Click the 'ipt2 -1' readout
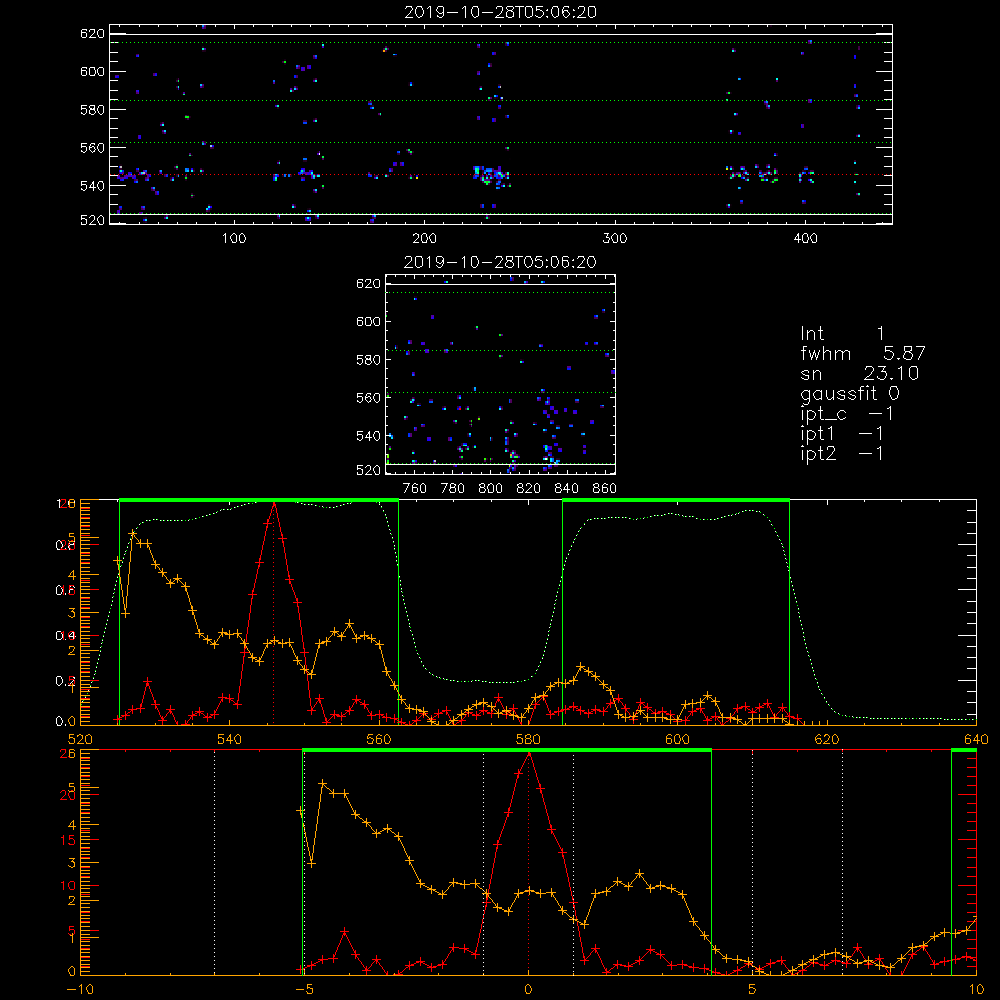 842,453
